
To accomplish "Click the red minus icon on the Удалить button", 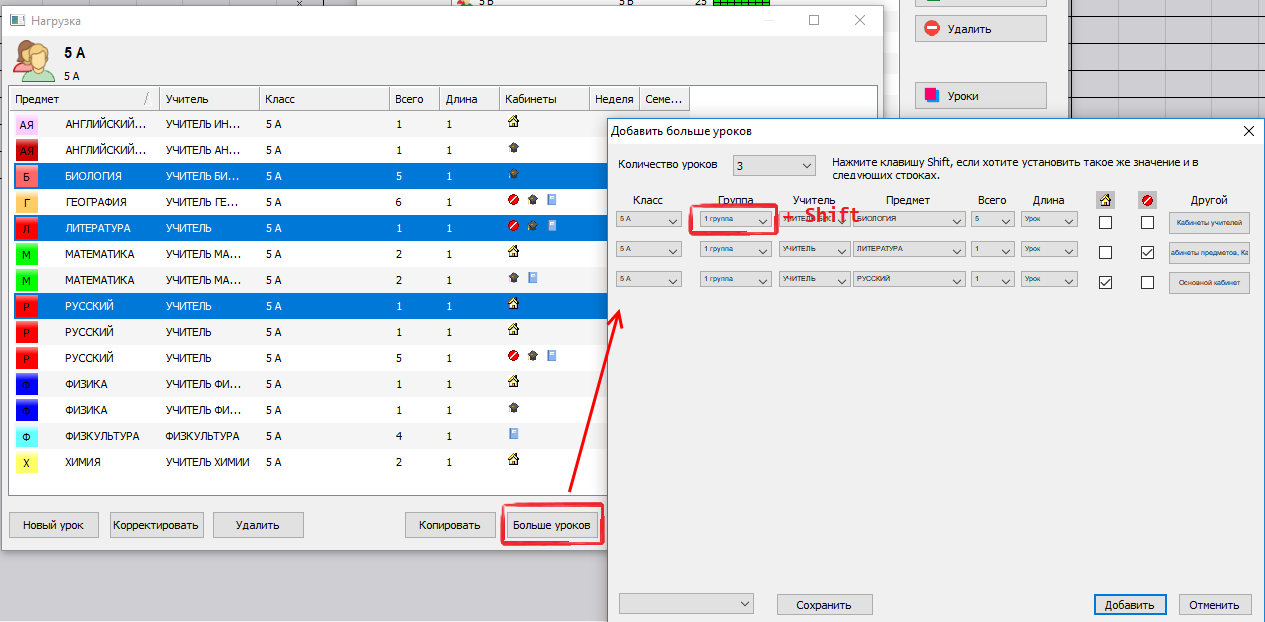I will [932, 29].
